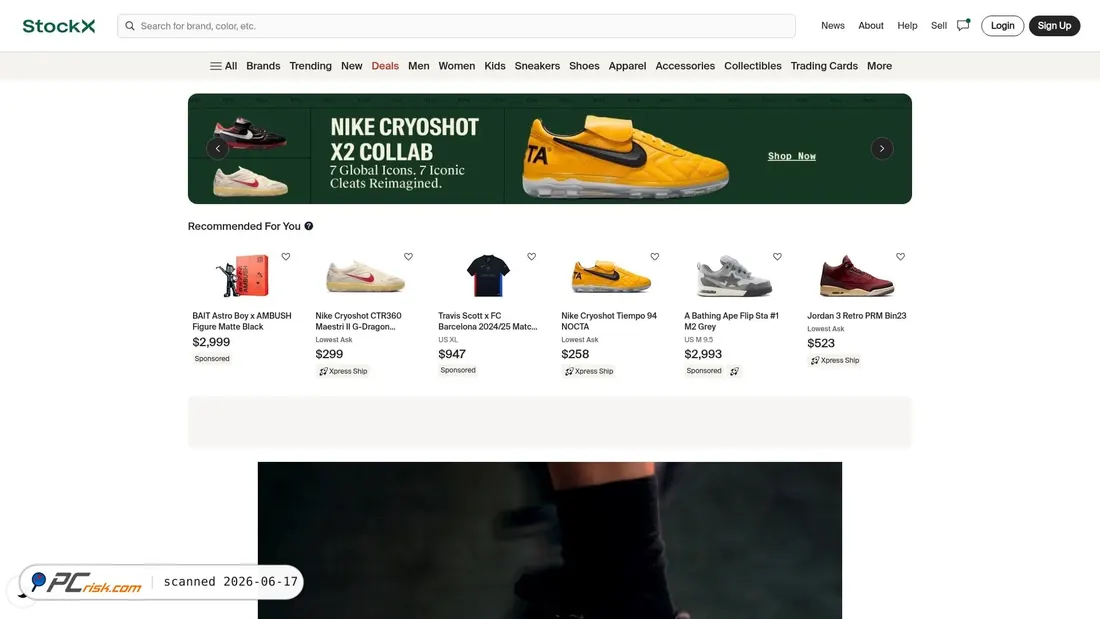Focus the brand and color search field

click(x=456, y=26)
